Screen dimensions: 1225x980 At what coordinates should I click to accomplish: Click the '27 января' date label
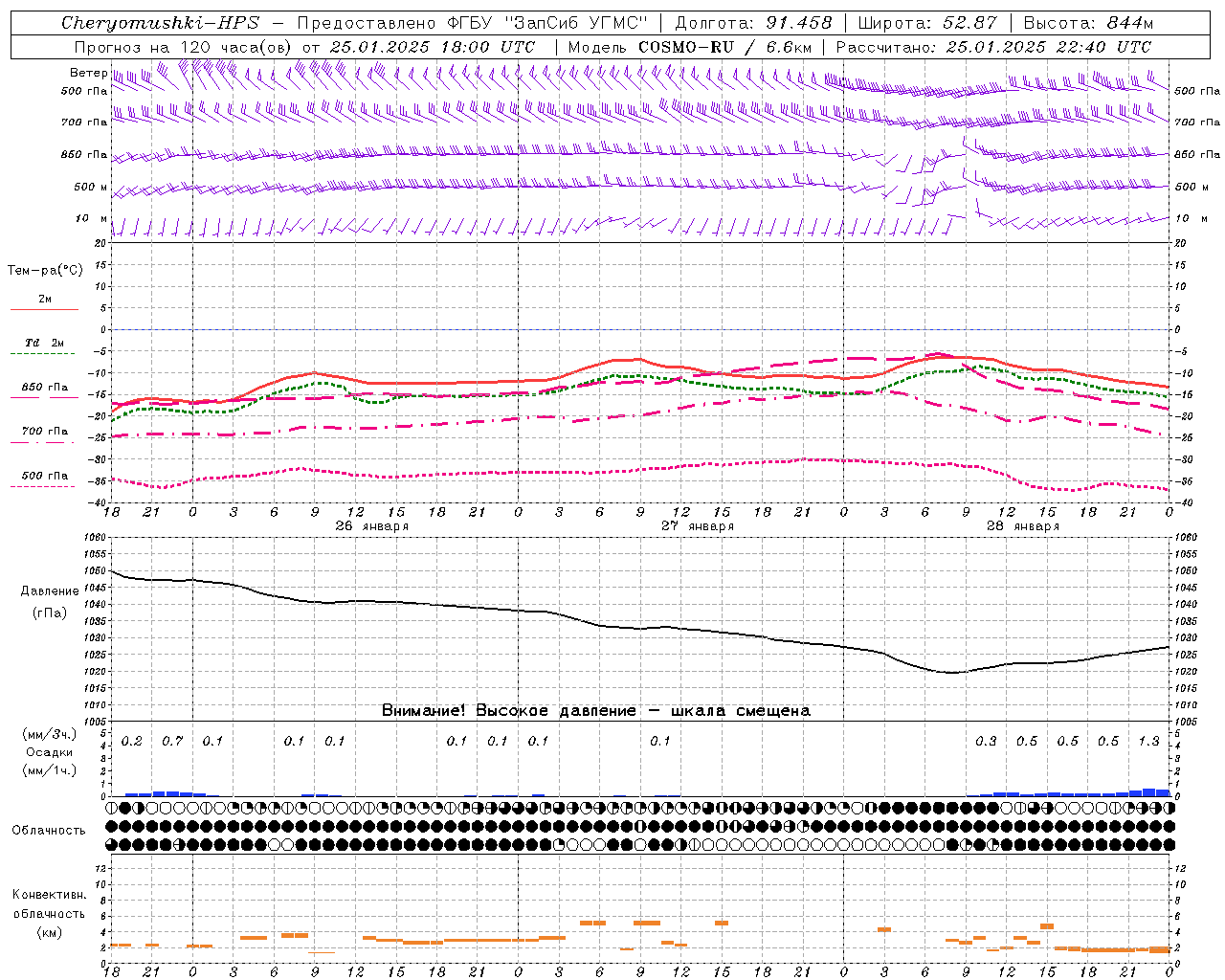pyautogui.click(x=698, y=526)
